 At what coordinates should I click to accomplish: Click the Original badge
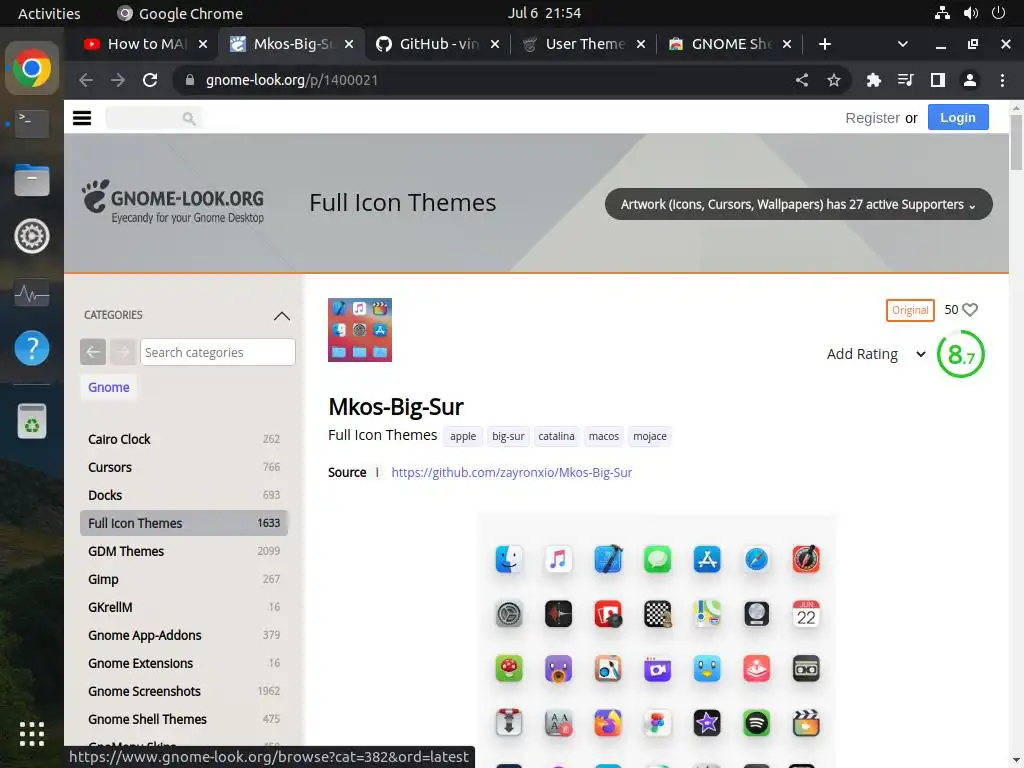point(910,310)
